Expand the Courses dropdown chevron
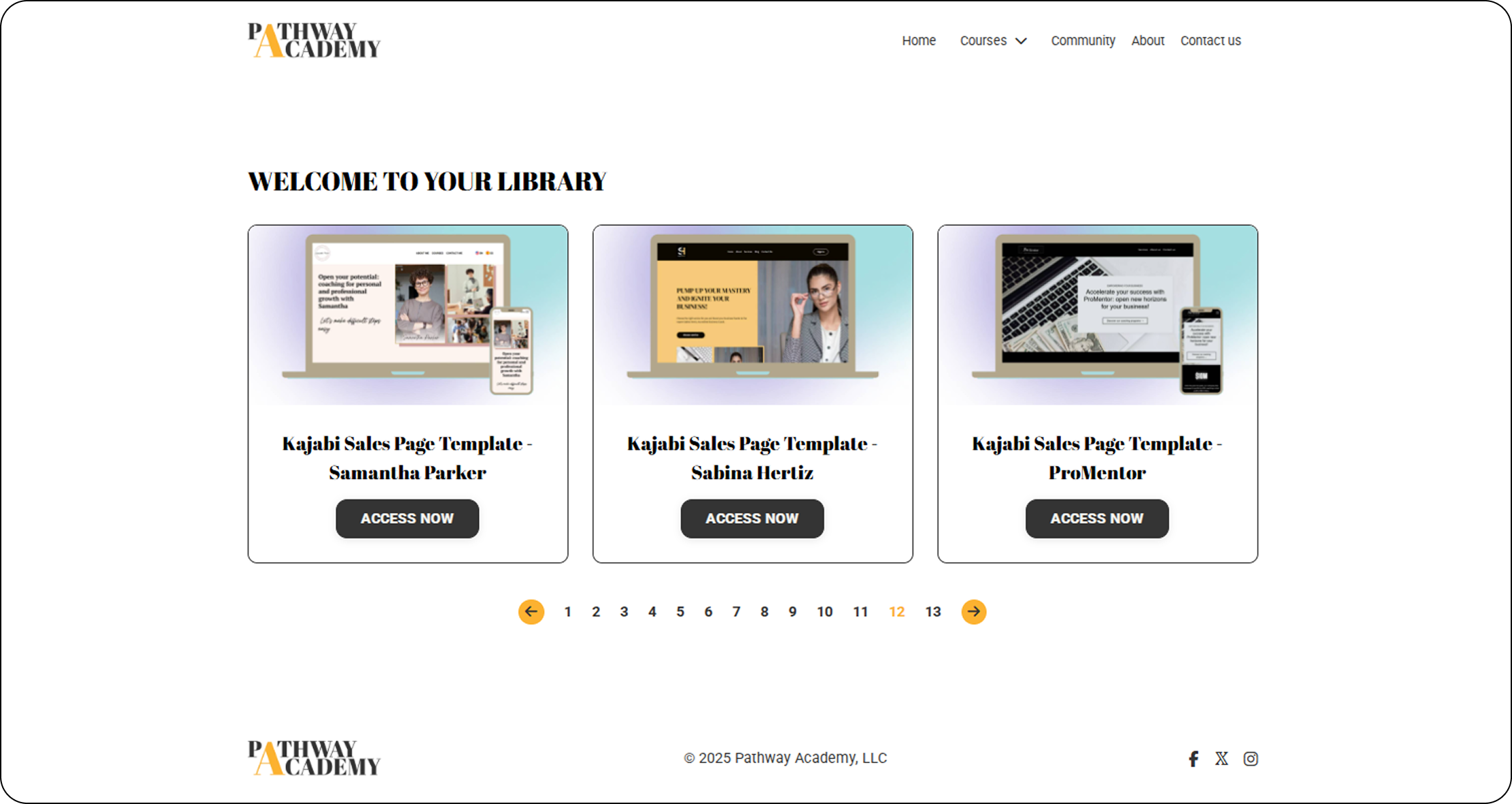1512x804 pixels. [1021, 41]
